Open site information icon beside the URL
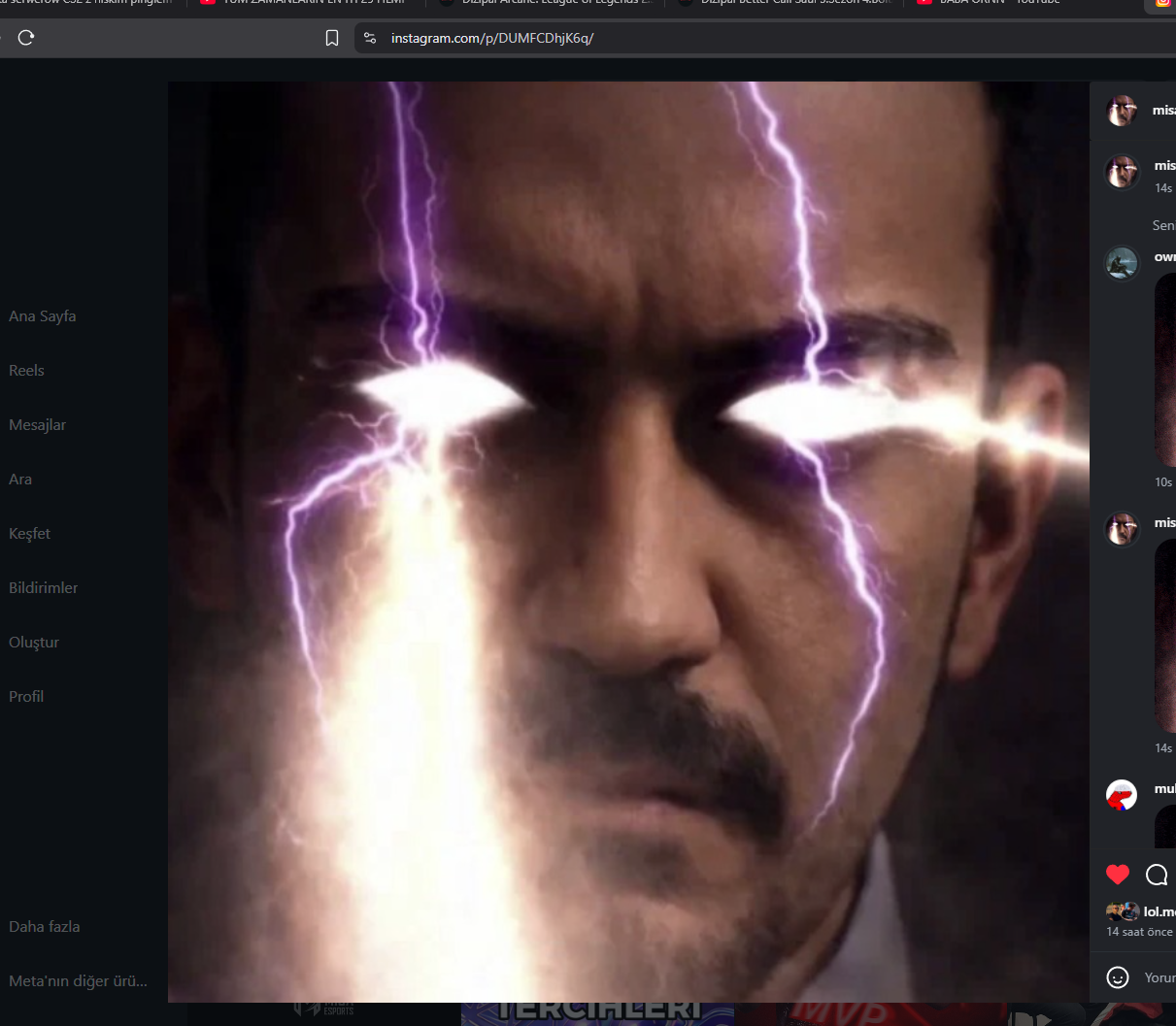 370,38
